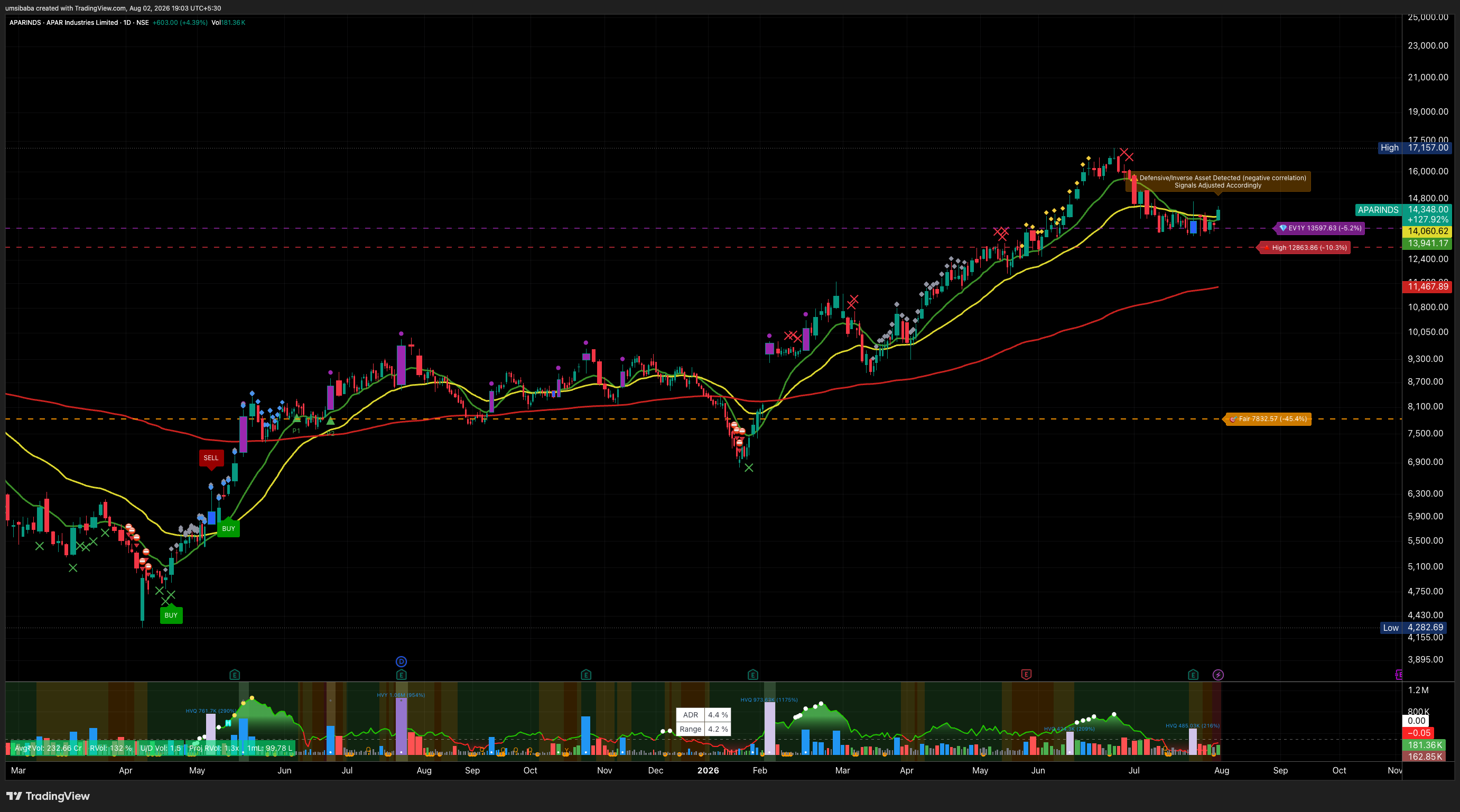Screen dimensions: 1460x812
Task: Click the 2026 year label on time axis
Action: coord(708,771)
